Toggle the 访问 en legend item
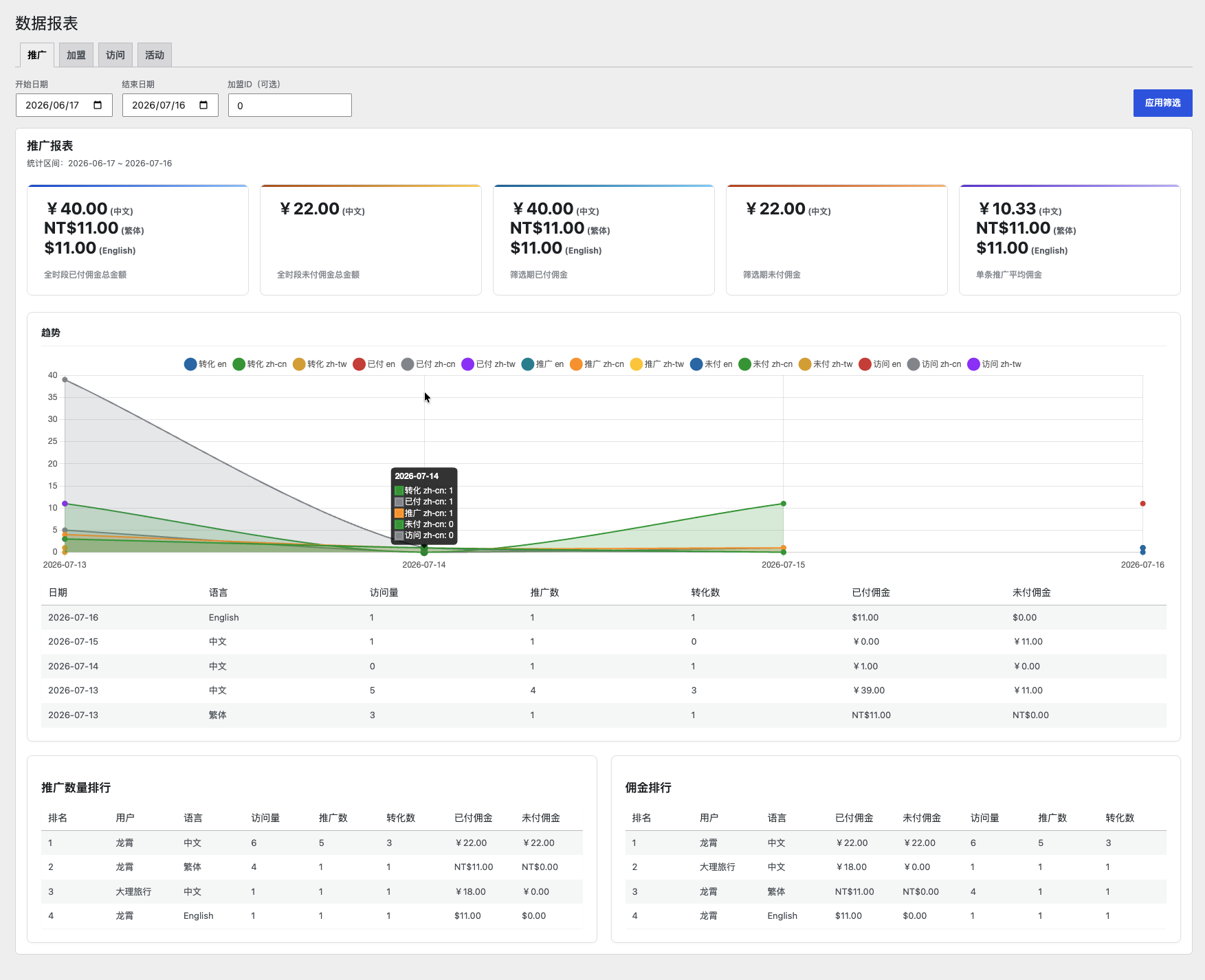1205x980 pixels. [880, 364]
